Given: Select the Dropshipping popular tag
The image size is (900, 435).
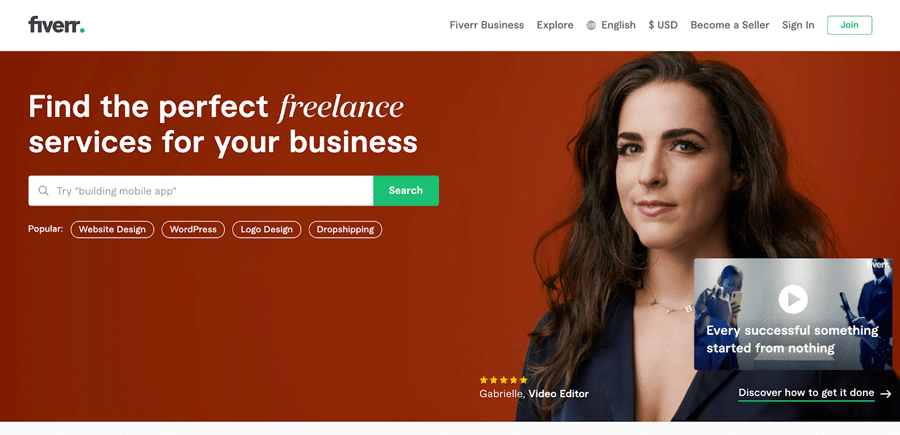Looking at the screenshot, I should (346, 230).
